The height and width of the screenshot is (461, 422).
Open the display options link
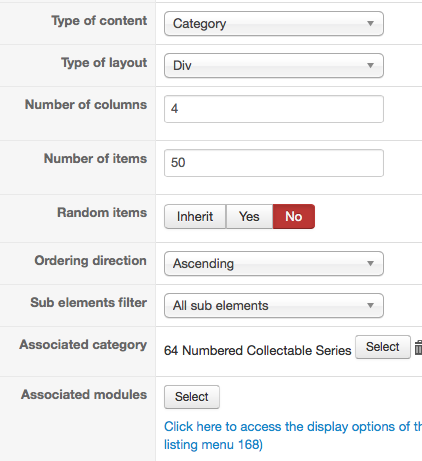[293, 435]
